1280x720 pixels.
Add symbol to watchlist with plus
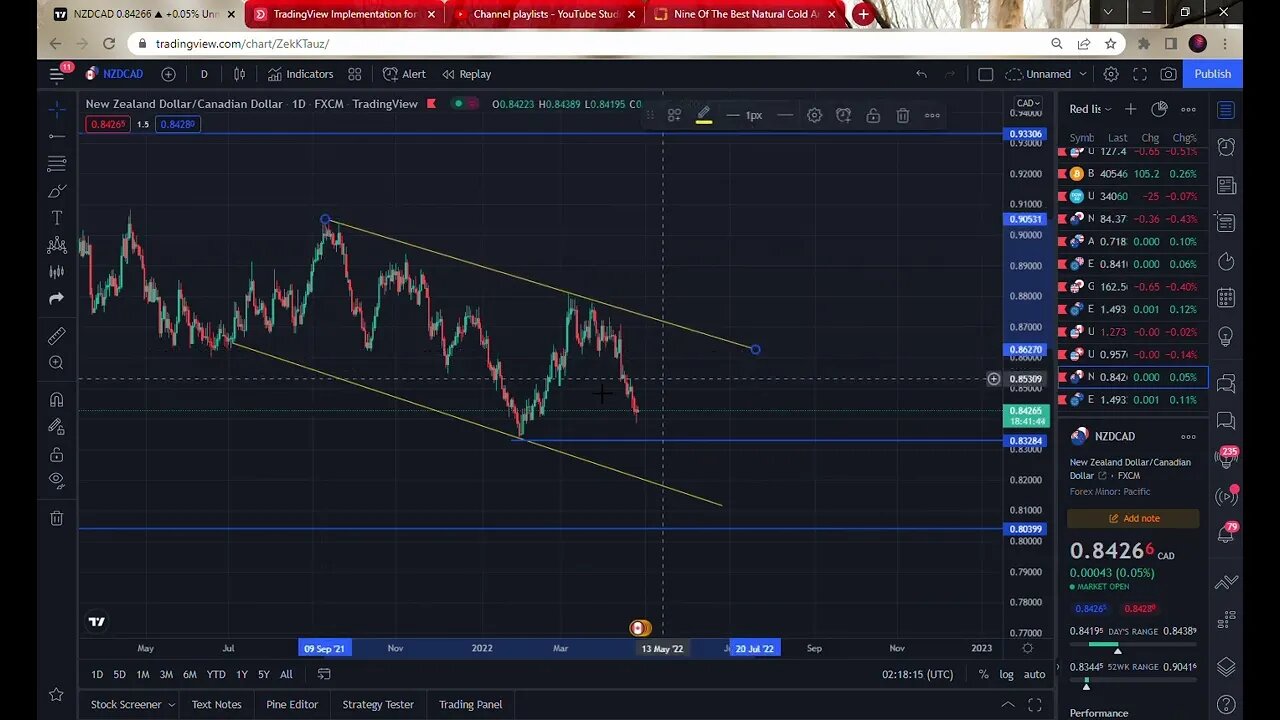click(1130, 109)
